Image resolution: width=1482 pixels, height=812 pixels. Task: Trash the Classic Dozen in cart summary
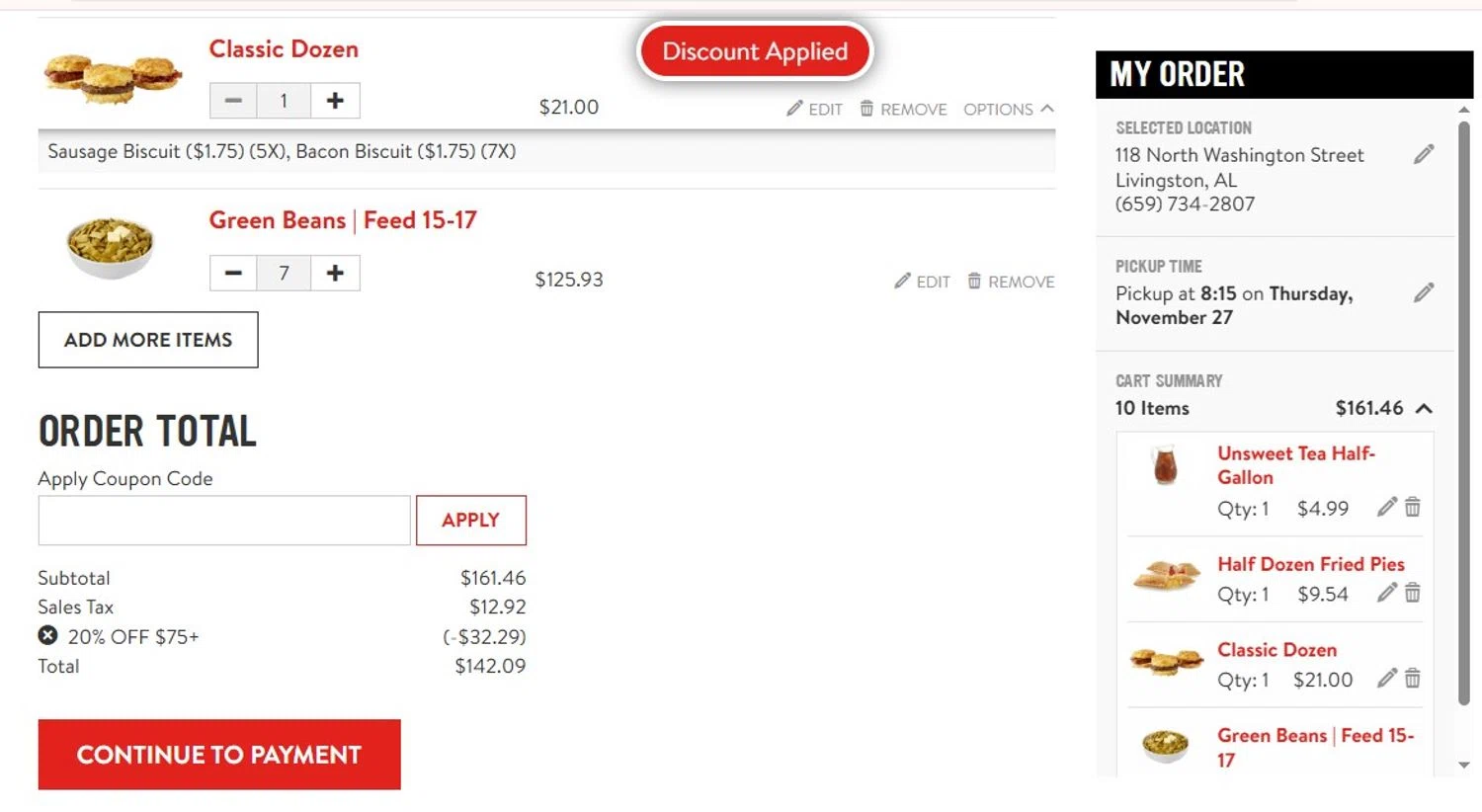pyautogui.click(x=1413, y=679)
